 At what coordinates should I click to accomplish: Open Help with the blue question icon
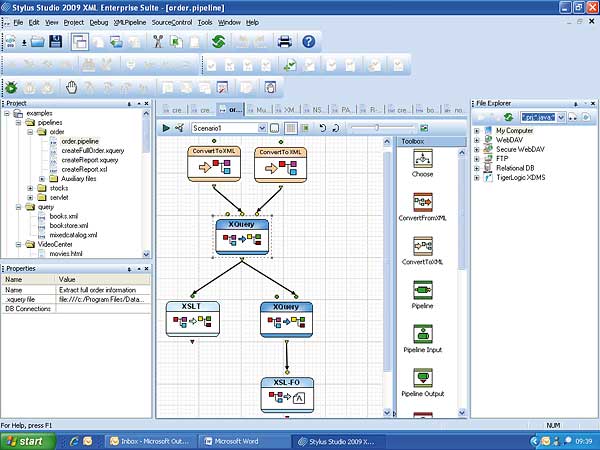[308, 41]
